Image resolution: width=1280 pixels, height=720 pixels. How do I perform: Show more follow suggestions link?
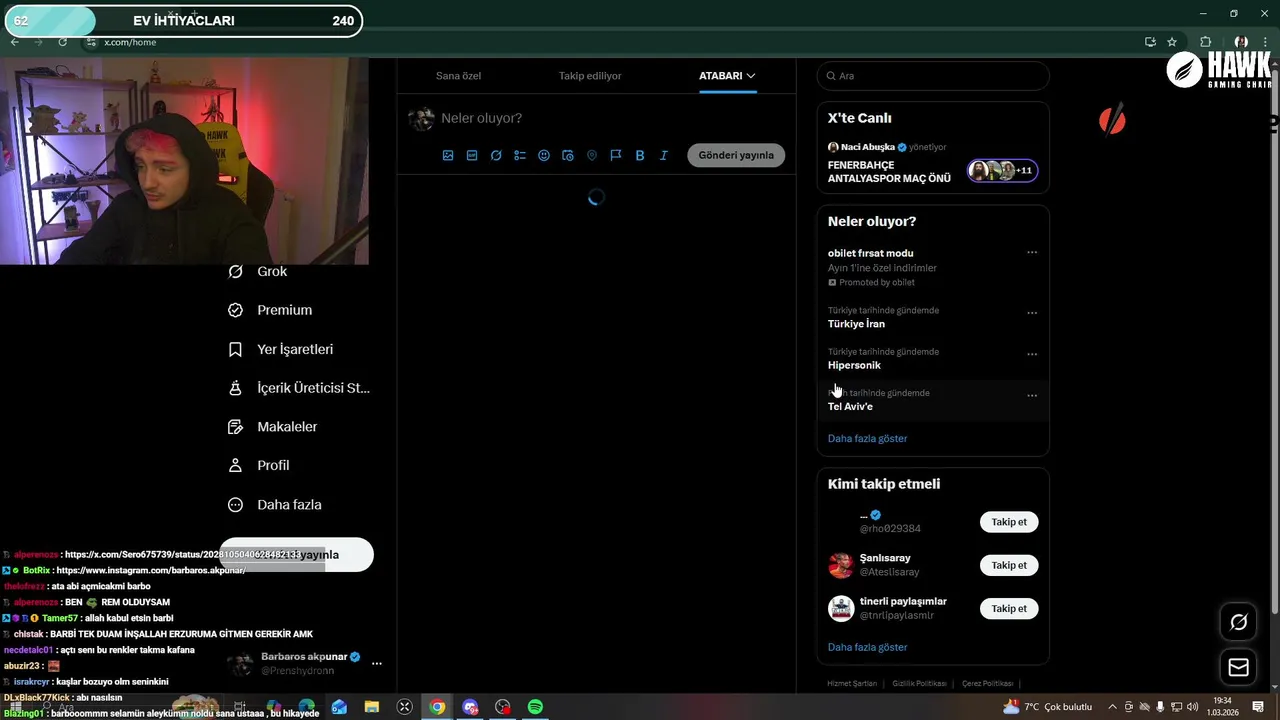click(867, 647)
